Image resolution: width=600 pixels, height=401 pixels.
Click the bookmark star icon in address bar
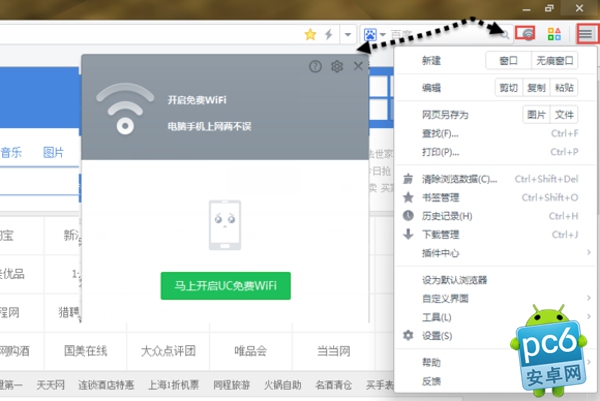(x=311, y=34)
